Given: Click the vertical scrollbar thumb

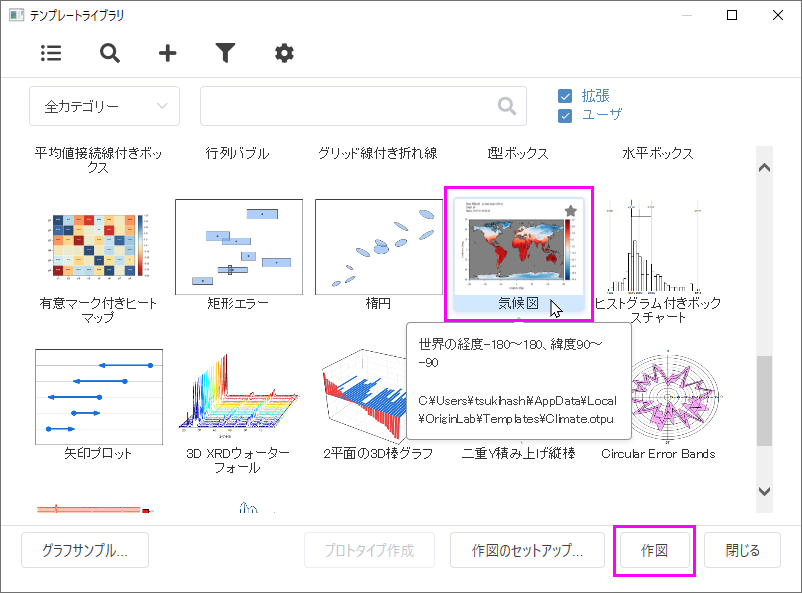Looking at the screenshot, I should (x=764, y=401).
